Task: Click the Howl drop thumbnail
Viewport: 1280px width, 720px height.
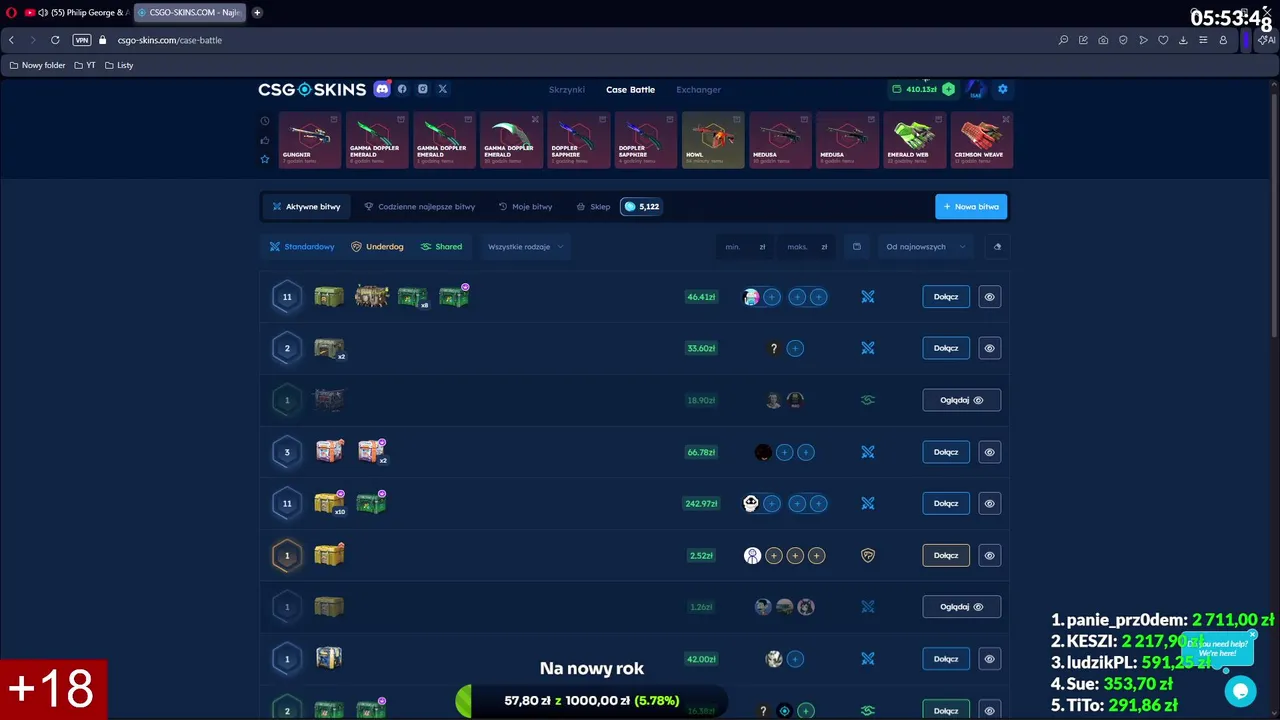Action: 713,140
